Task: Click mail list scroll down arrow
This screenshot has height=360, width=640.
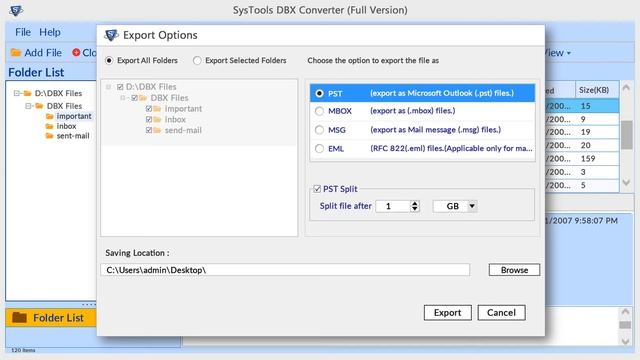Action: coord(627,182)
